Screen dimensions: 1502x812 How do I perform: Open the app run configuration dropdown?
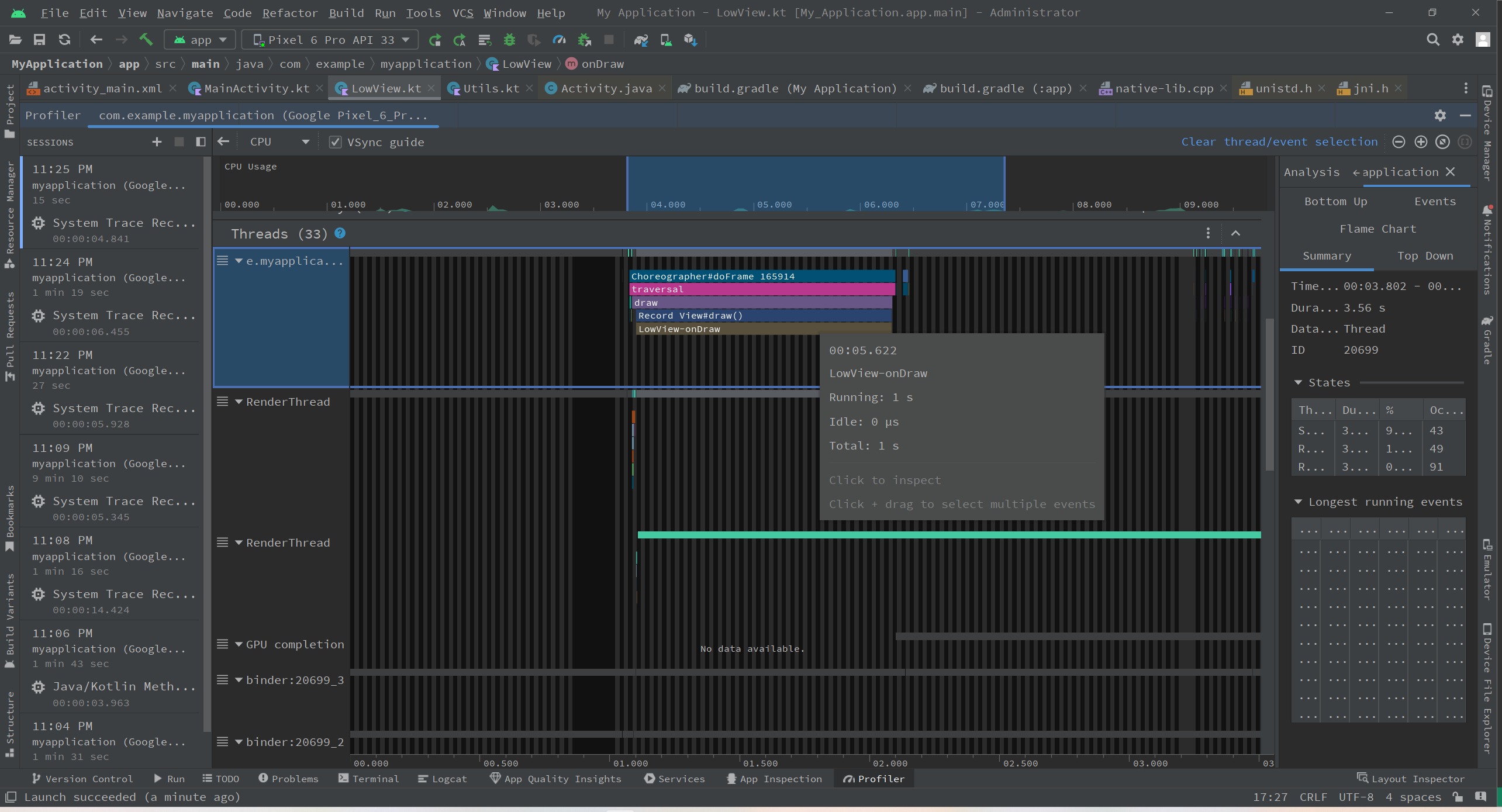click(200, 40)
